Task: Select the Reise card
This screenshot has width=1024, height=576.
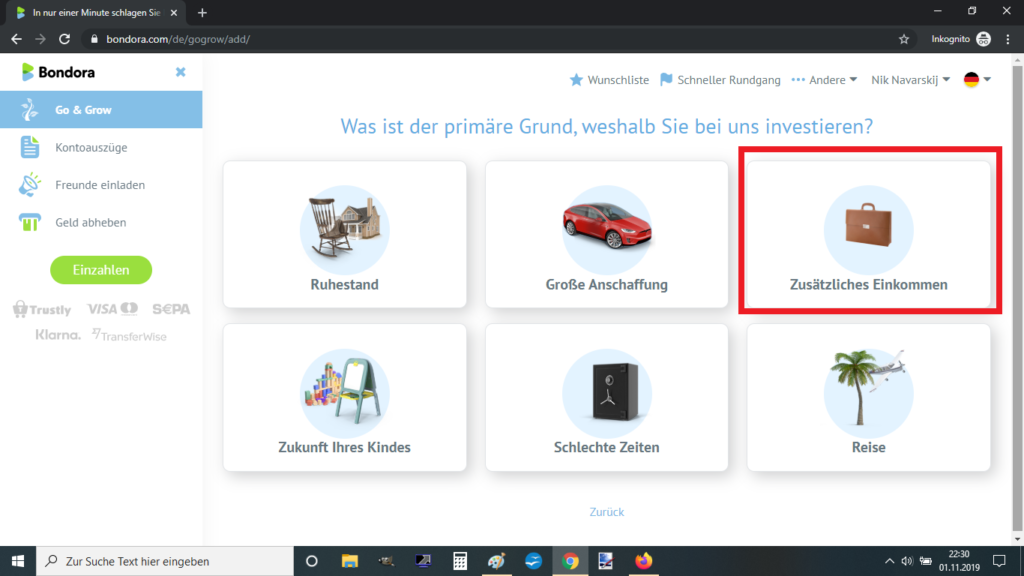Action: (869, 398)
